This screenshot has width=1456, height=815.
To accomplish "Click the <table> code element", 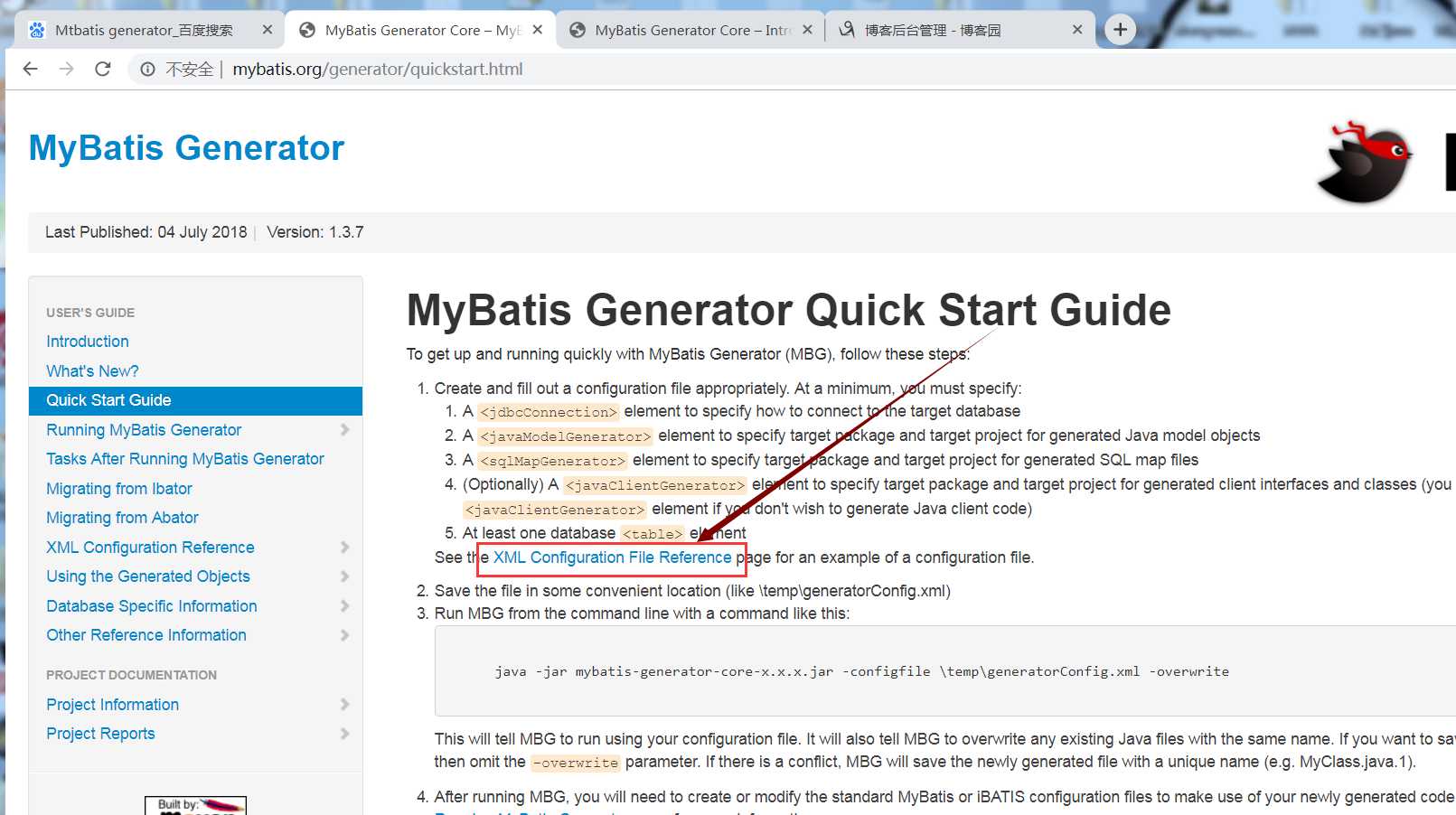I will [653, 534].
